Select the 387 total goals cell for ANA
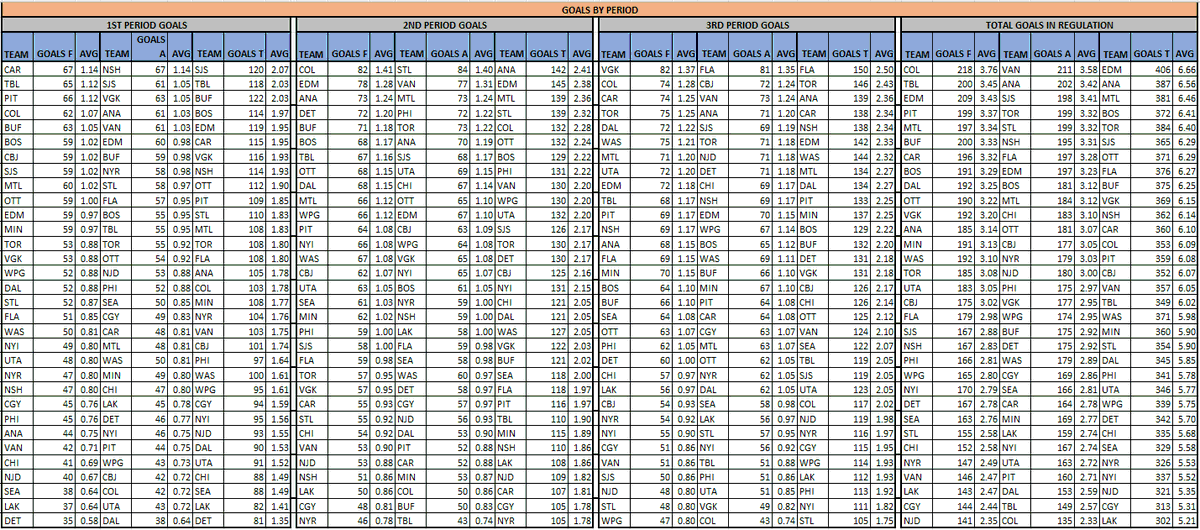 click(x=1152, y=84)
